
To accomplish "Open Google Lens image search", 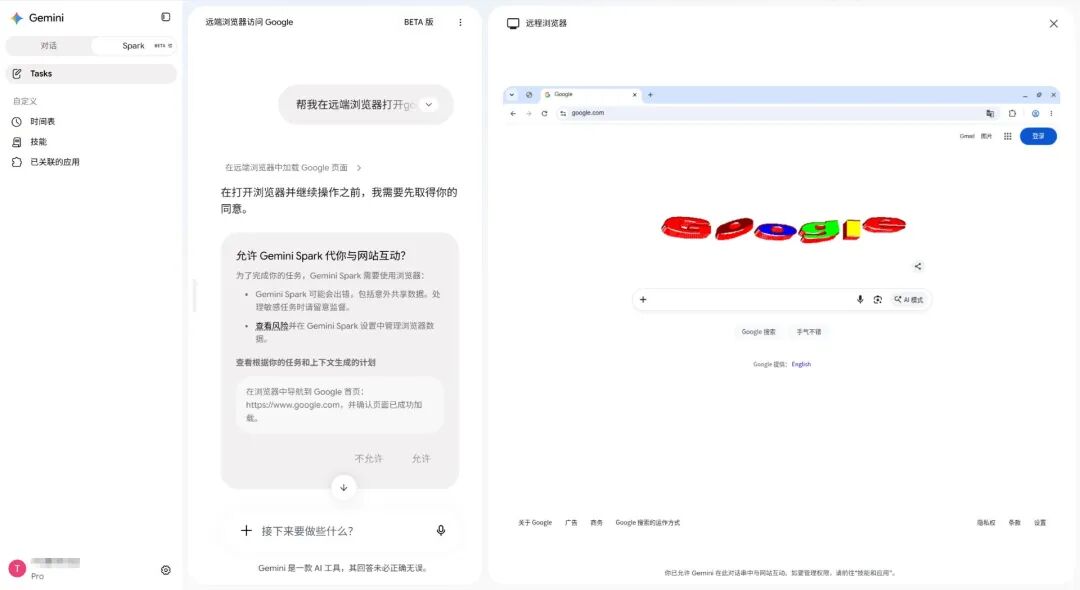I will click(x=878, y=299).
